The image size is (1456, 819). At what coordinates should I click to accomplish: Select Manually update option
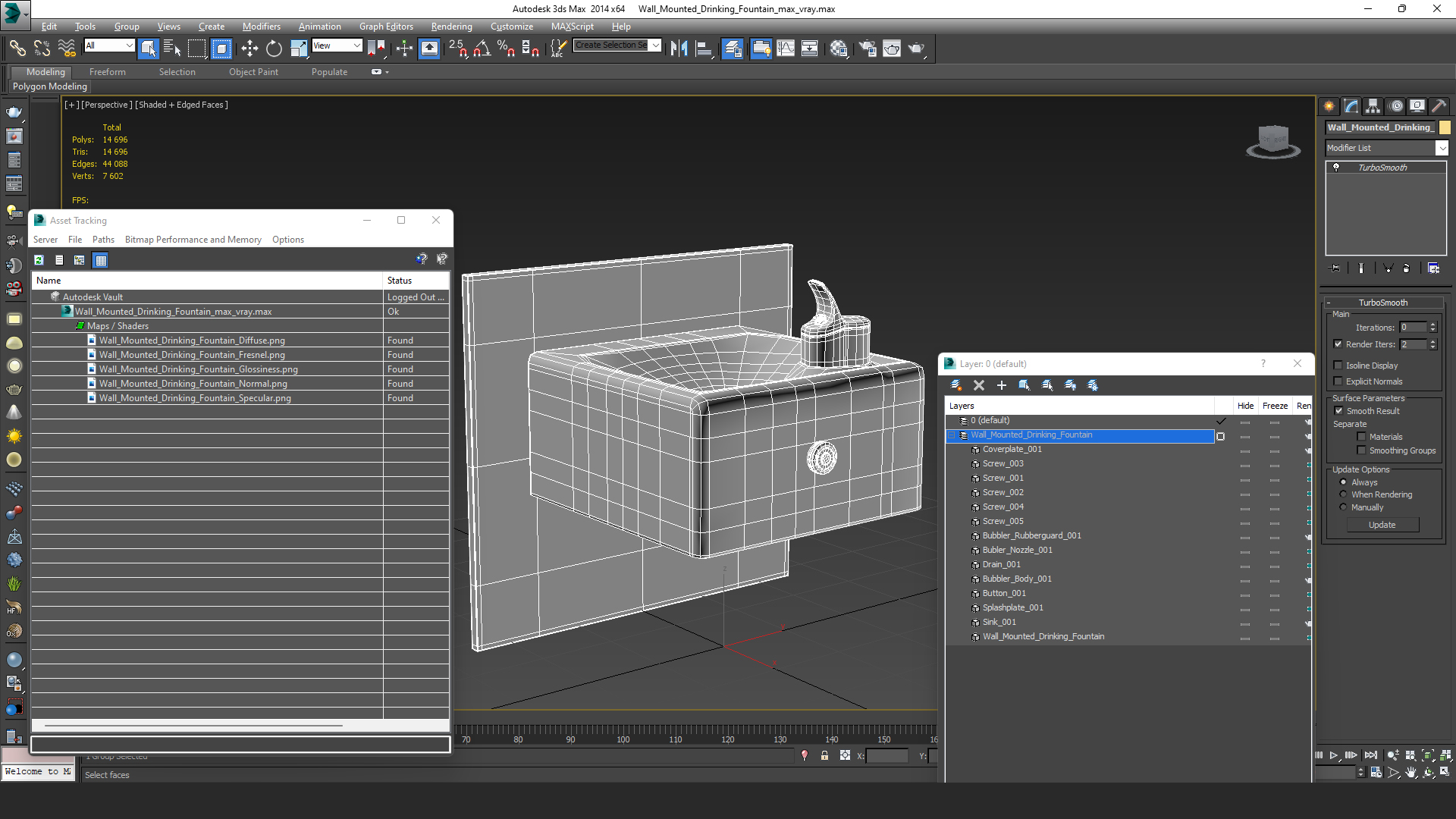point(1344,507)
